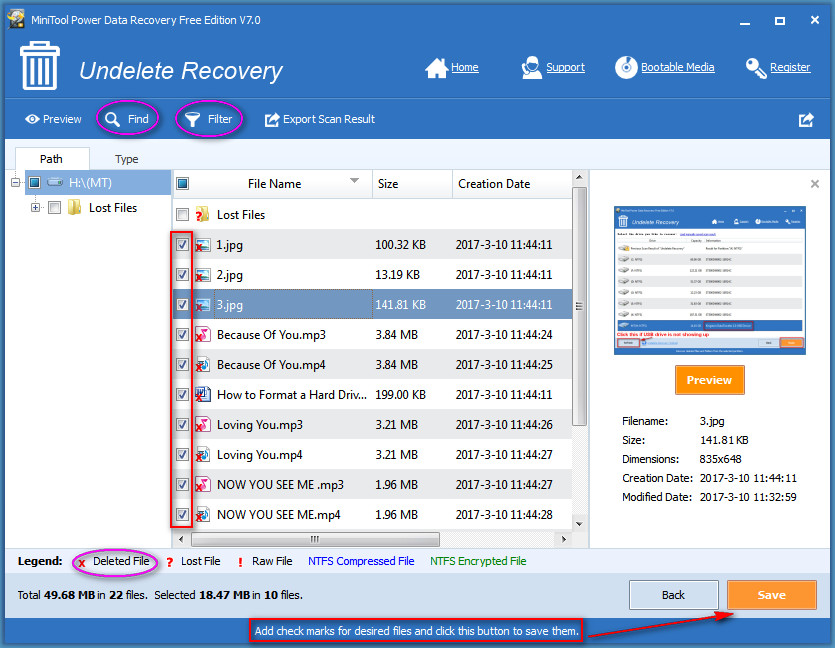Click the Lost Files question folder icon in list

coord(202,215)
